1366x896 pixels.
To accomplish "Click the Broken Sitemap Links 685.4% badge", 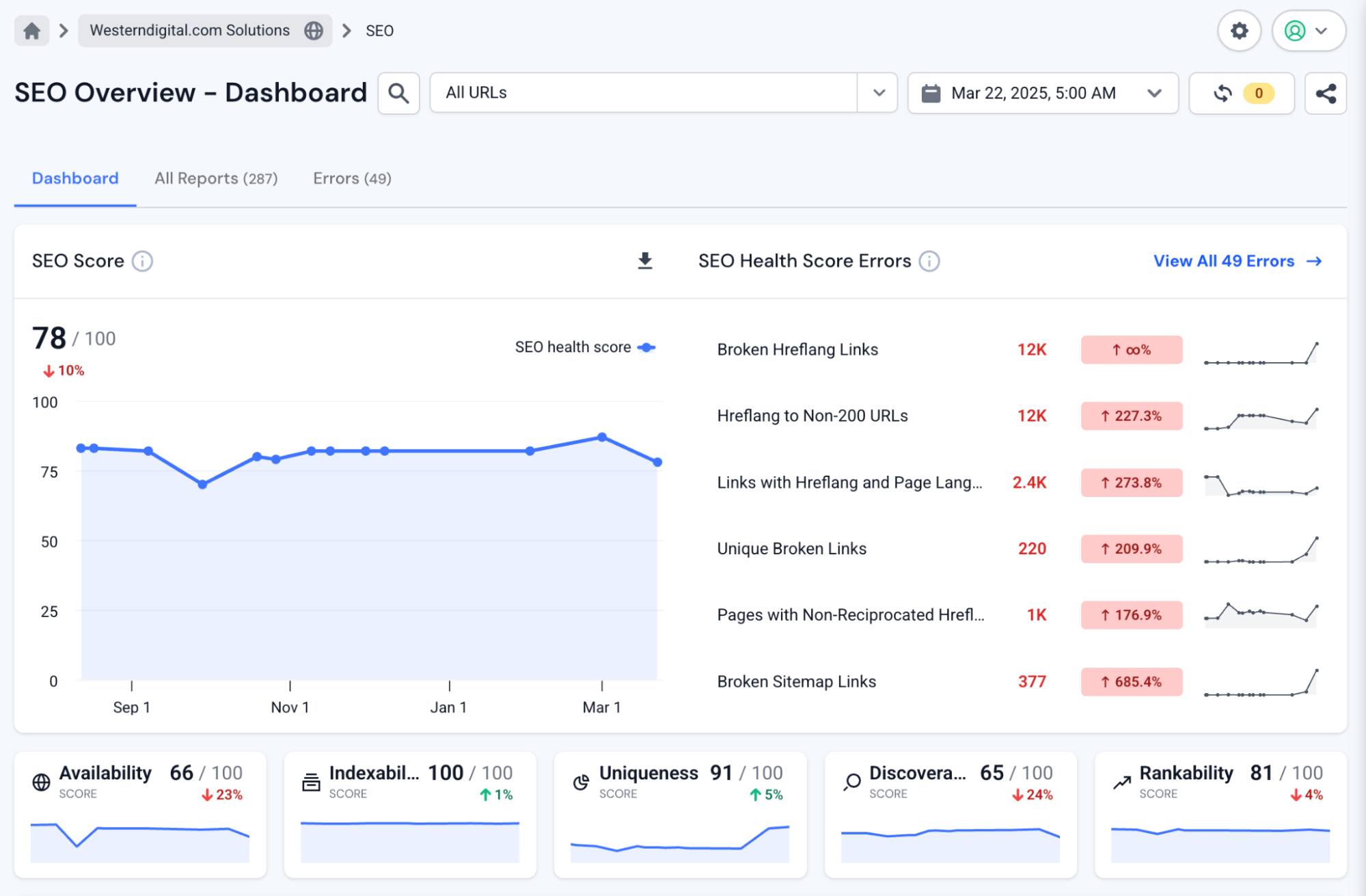I will [1131, 681].
